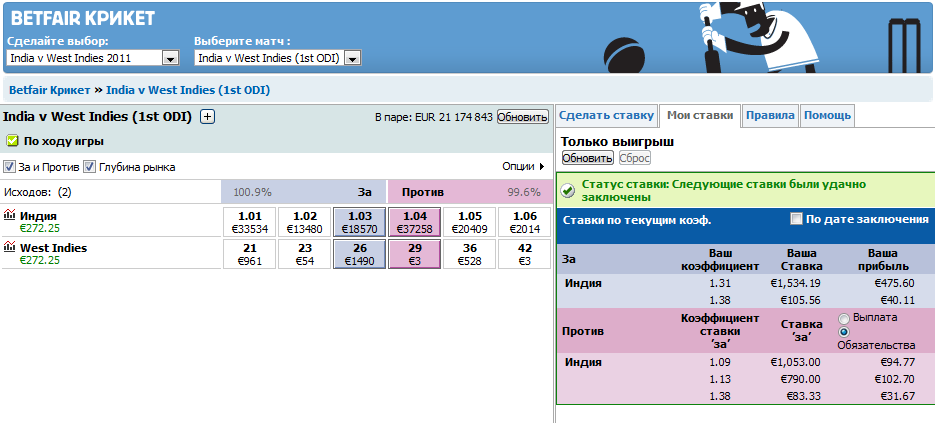Click the €1,534.19 stake value

[795, 283]
